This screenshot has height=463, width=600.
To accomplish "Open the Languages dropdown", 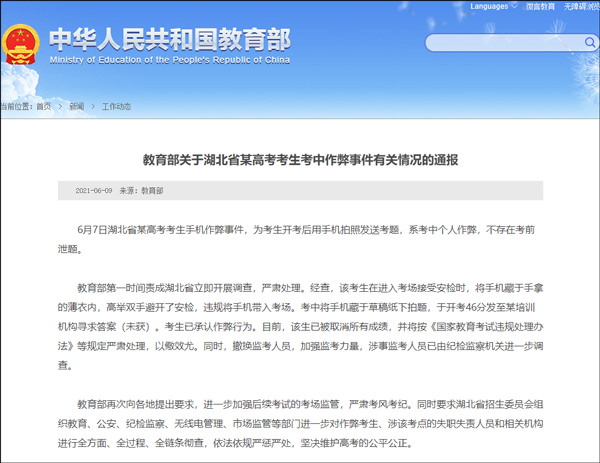I will [494, 6].
